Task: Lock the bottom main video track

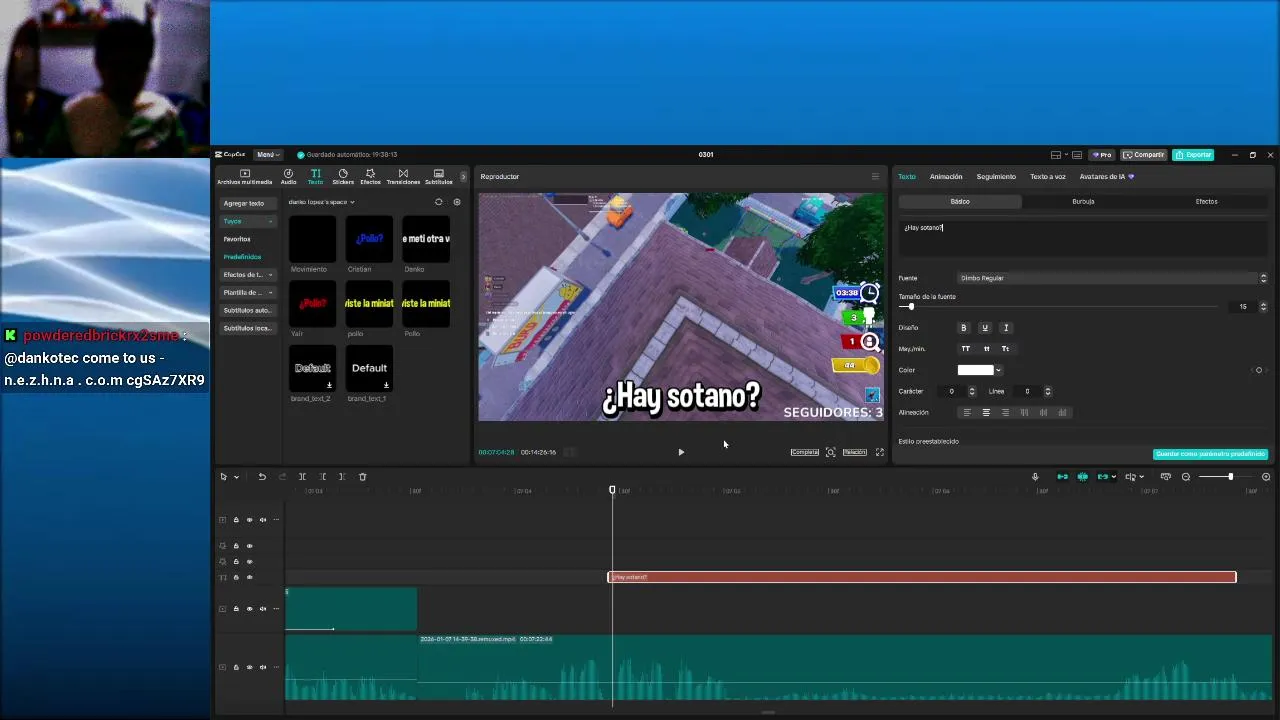Action: pos(236,667)
